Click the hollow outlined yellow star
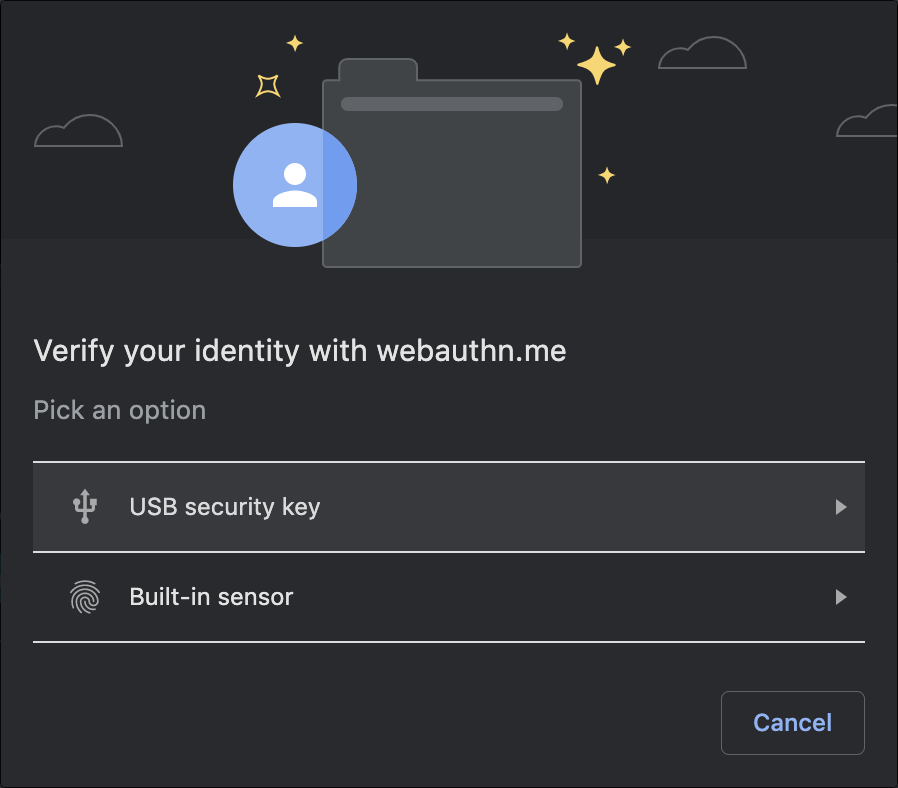Viewport: 898px width, 788px height. [x=267, y=86]
